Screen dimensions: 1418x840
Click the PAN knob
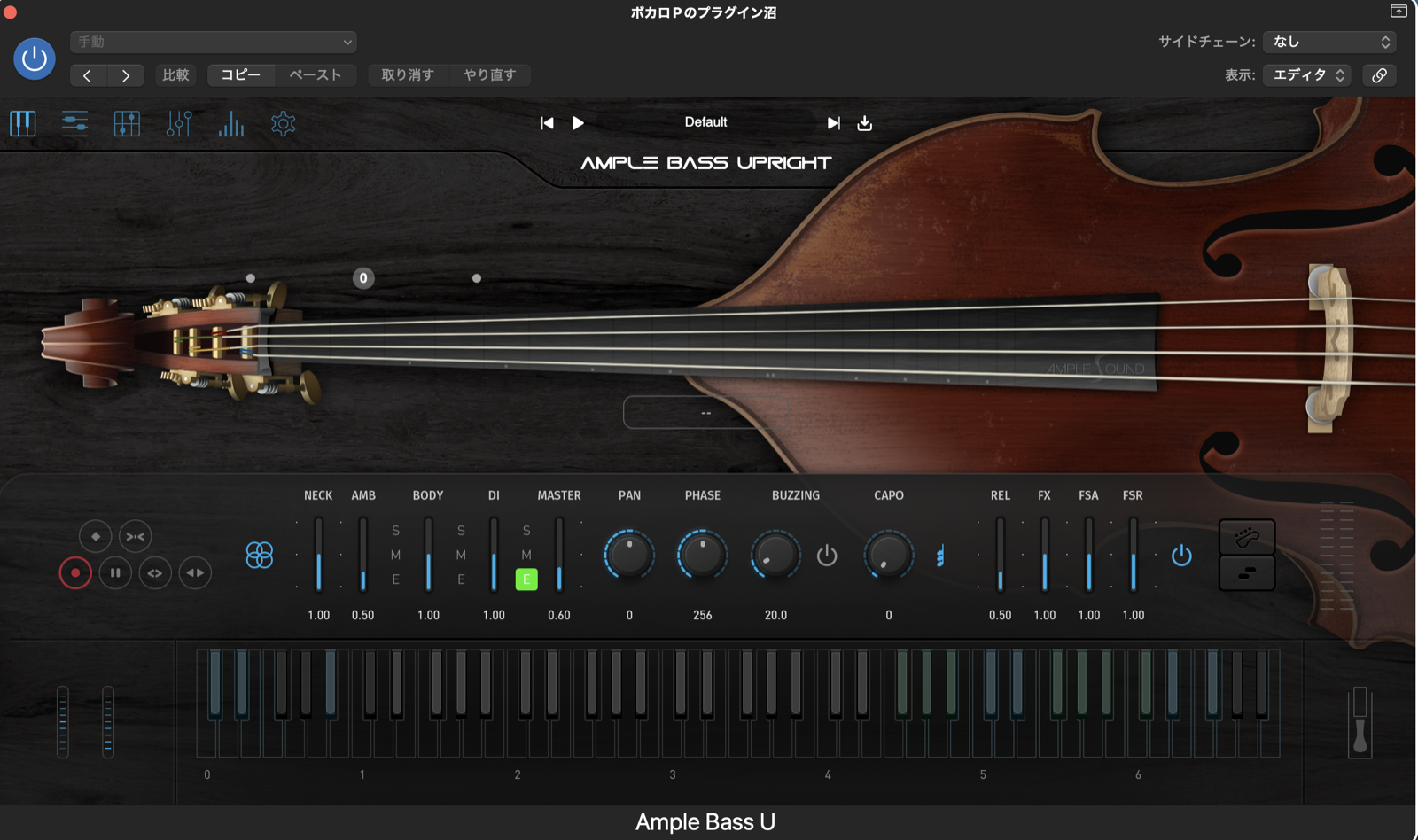[x=629, y=555]
